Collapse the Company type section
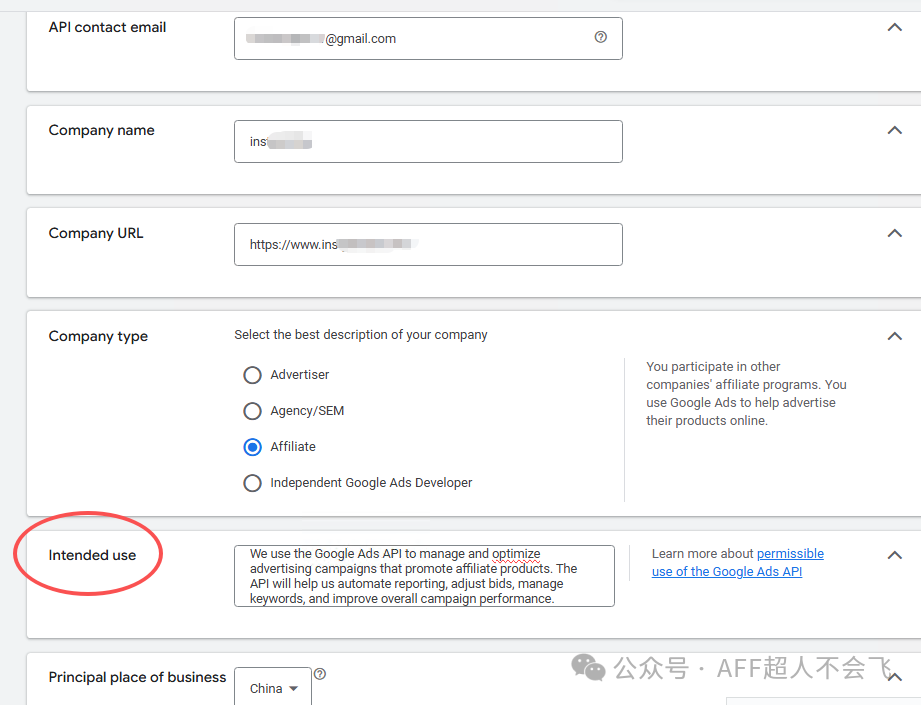 coord(895,336)
